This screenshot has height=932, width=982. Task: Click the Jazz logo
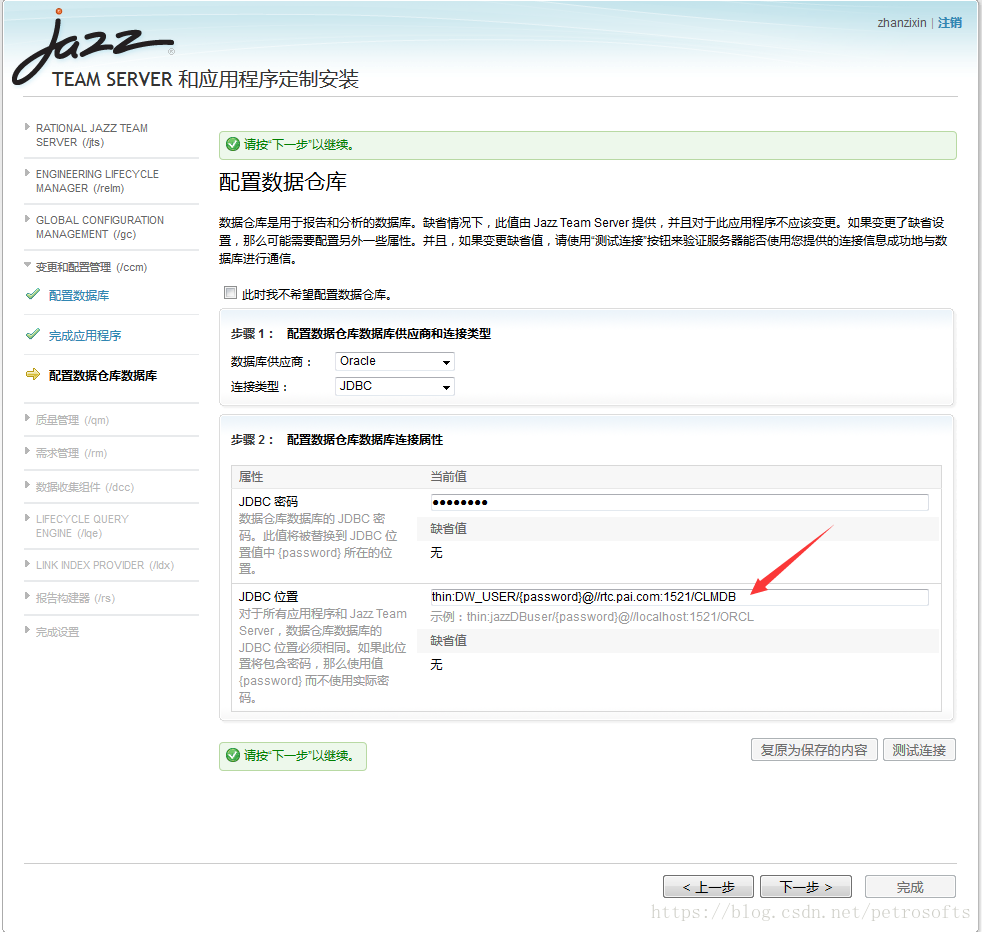pos(93,47)
